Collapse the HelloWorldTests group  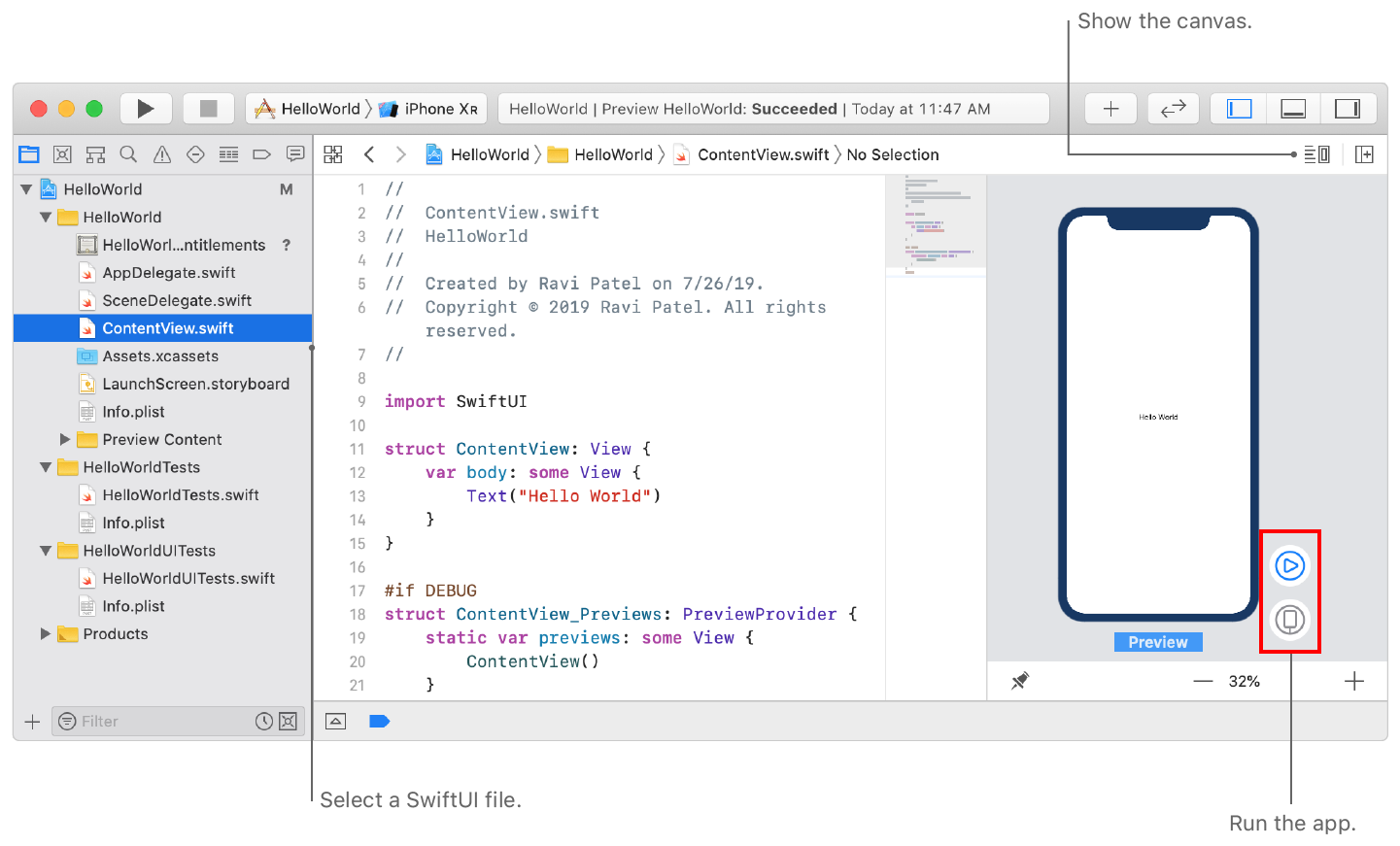(x=46, y=467)
